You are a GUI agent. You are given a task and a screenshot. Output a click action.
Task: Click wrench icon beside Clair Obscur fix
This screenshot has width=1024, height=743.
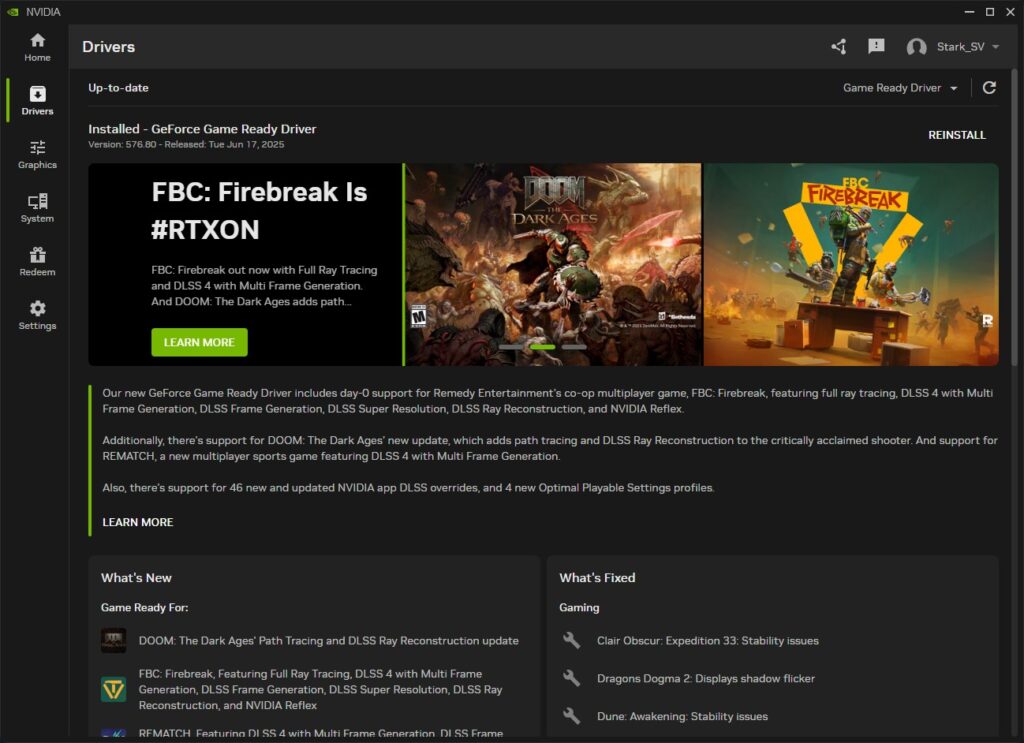(x=571, y=640)
